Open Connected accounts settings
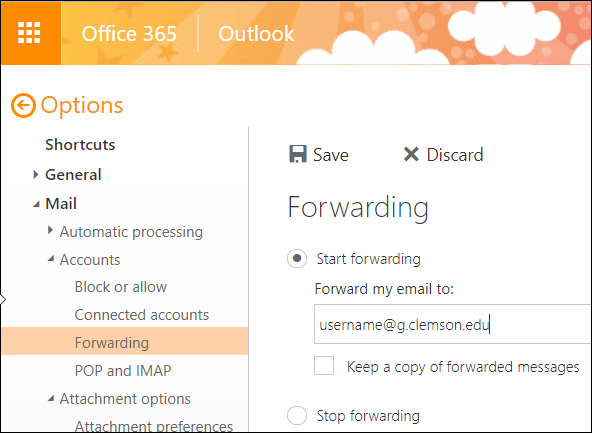Viewport: 592px width, 433px height. click(142, 315)
